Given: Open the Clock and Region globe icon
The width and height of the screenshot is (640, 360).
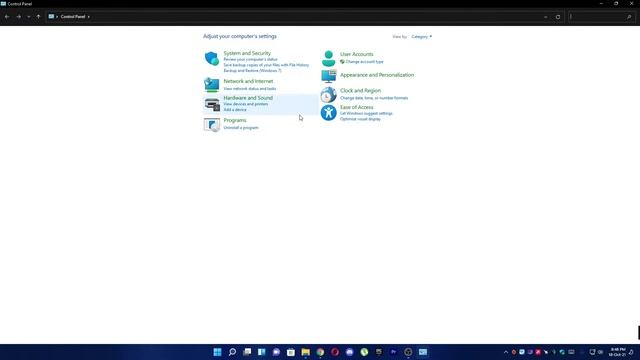Looking at the screenshot, I should click(x=328, y=95).
